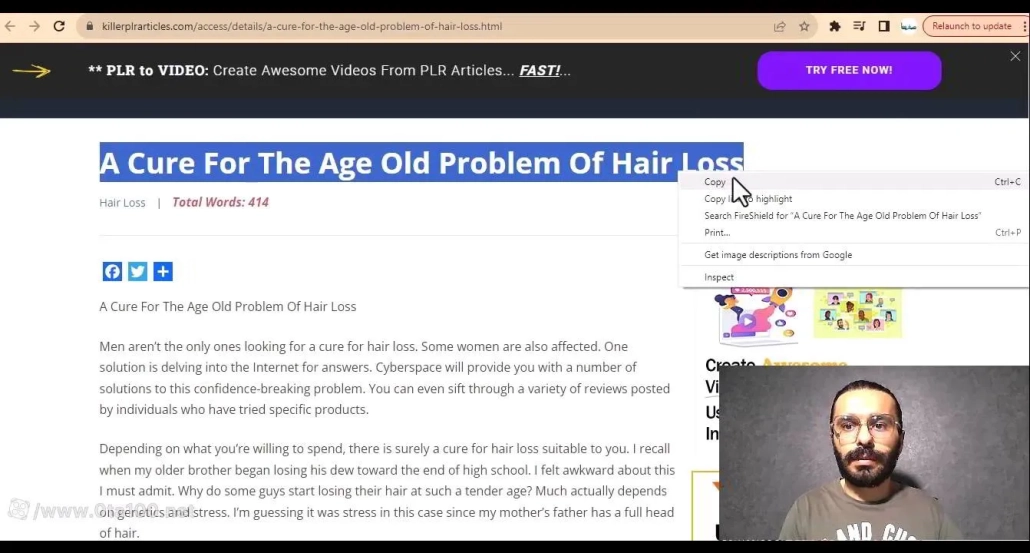Image resolution: width=1030 pixels, height=553 pixels.
Task: Open the share page icon in address bar
Action: [x=780, y=26]
